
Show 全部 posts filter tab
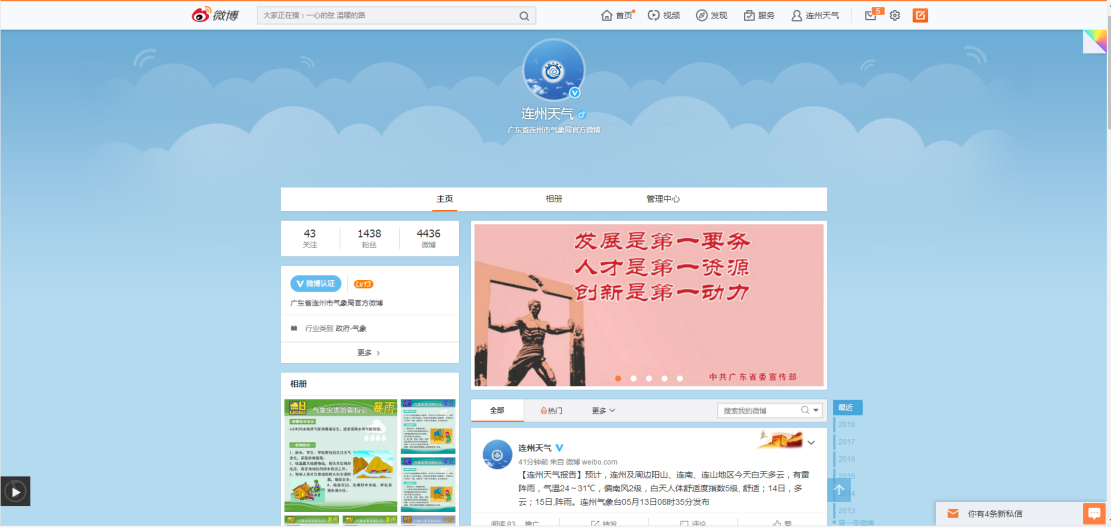[x=497, y=410]
